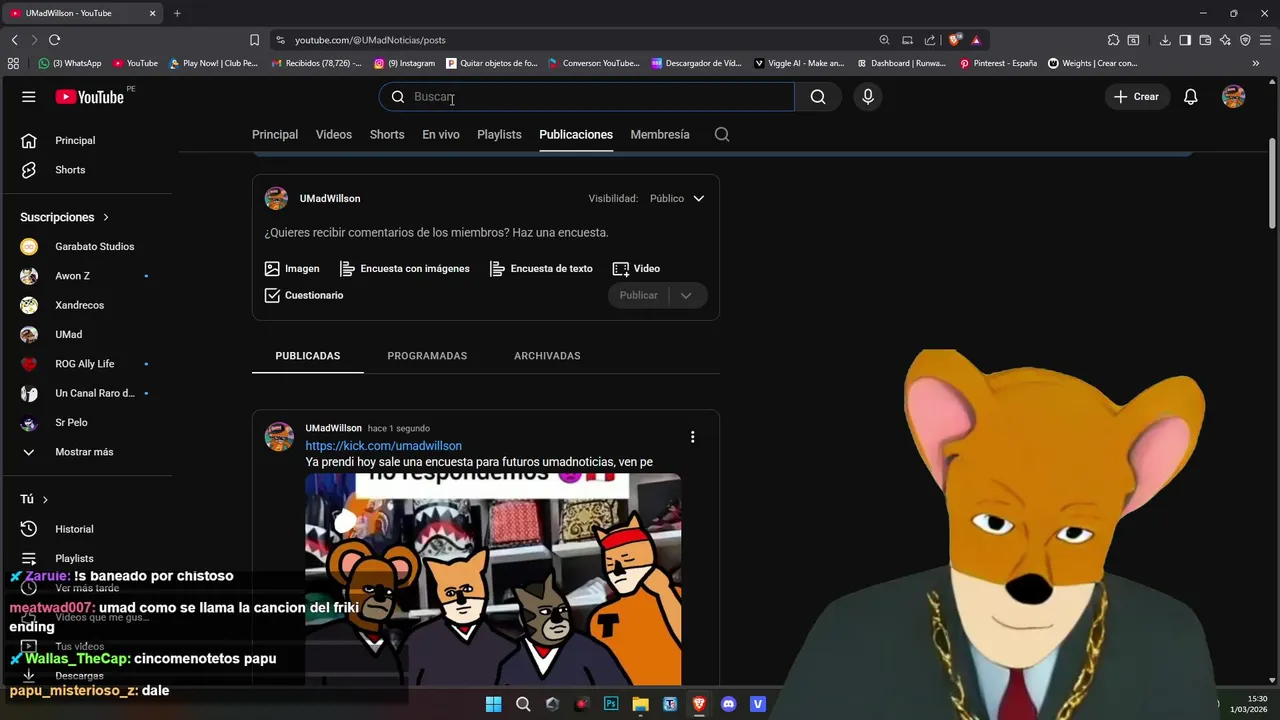Search within channel using tab-bar magnifier
Screen dimensions: 1280x720
click(x=722, y=134)
